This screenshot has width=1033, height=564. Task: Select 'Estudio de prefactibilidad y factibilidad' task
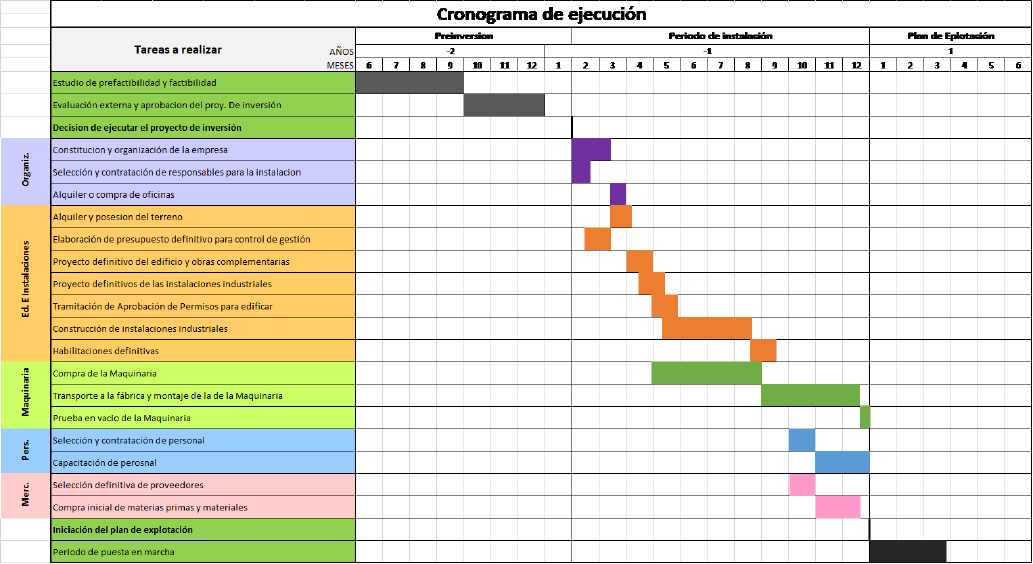coord(203,82)
